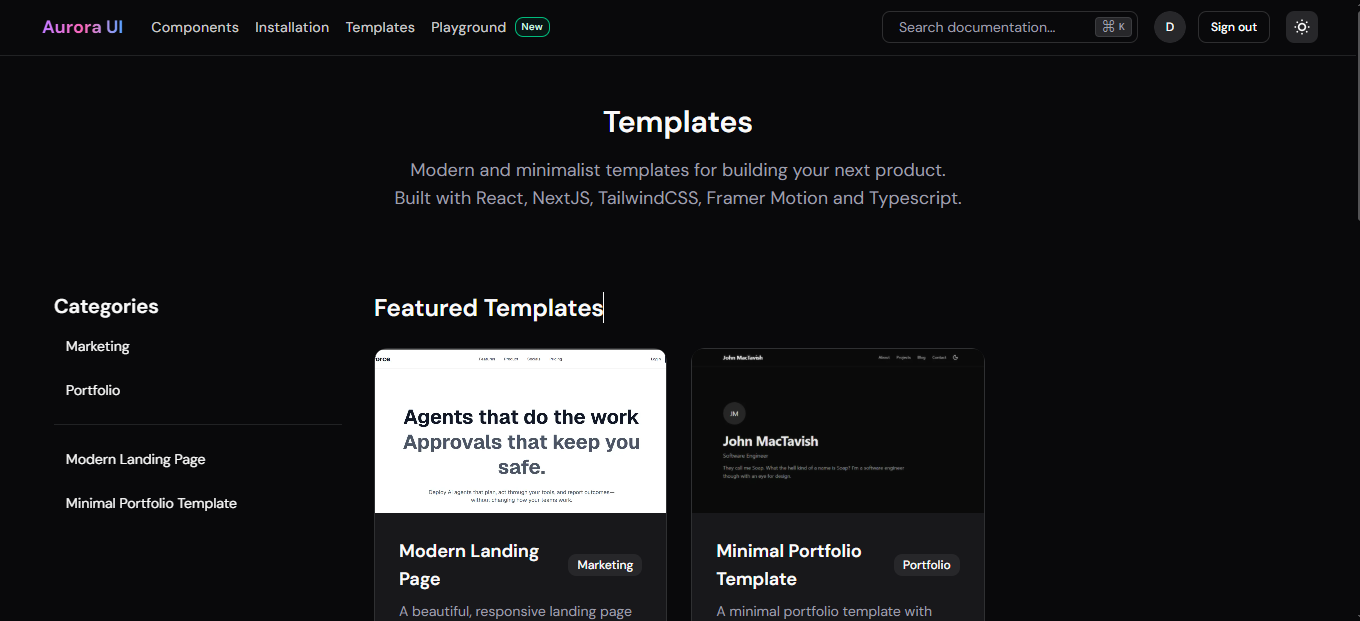This screenshot has width=1360, height=621.
Task: Click the main Templates page title
Action: [x=678, y=122]
